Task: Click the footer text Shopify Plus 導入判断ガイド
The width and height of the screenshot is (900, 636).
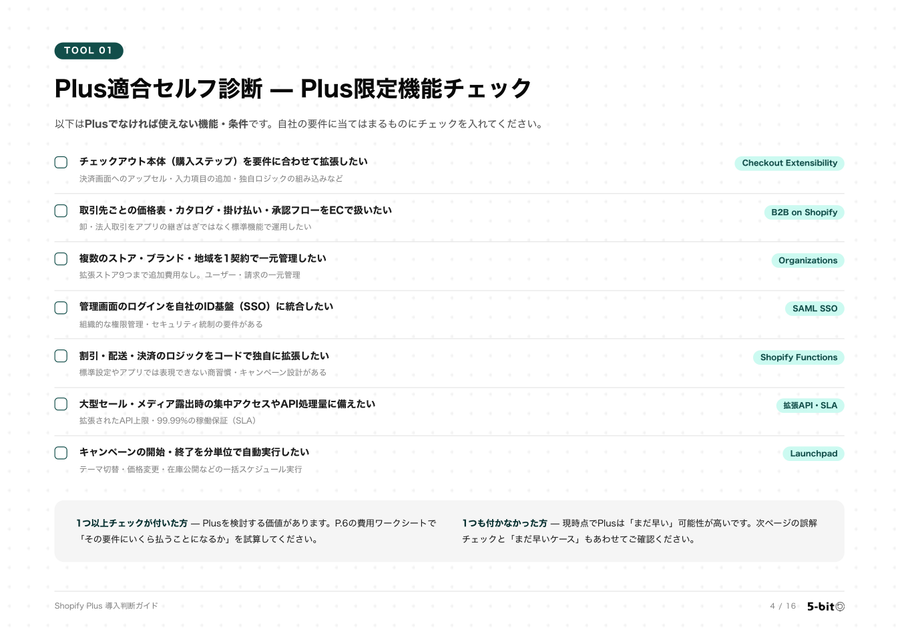Action: pyautogui.click(x=106, y=606)
